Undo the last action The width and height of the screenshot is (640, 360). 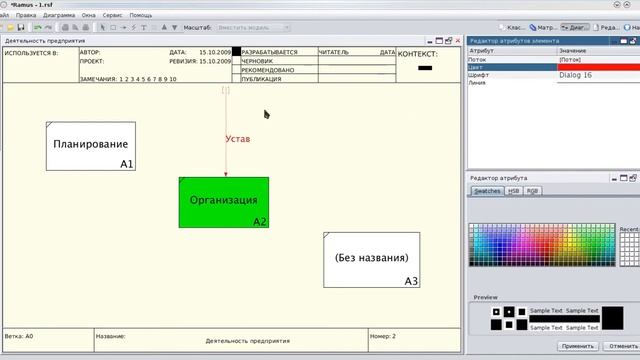click(x=38, y=27)
